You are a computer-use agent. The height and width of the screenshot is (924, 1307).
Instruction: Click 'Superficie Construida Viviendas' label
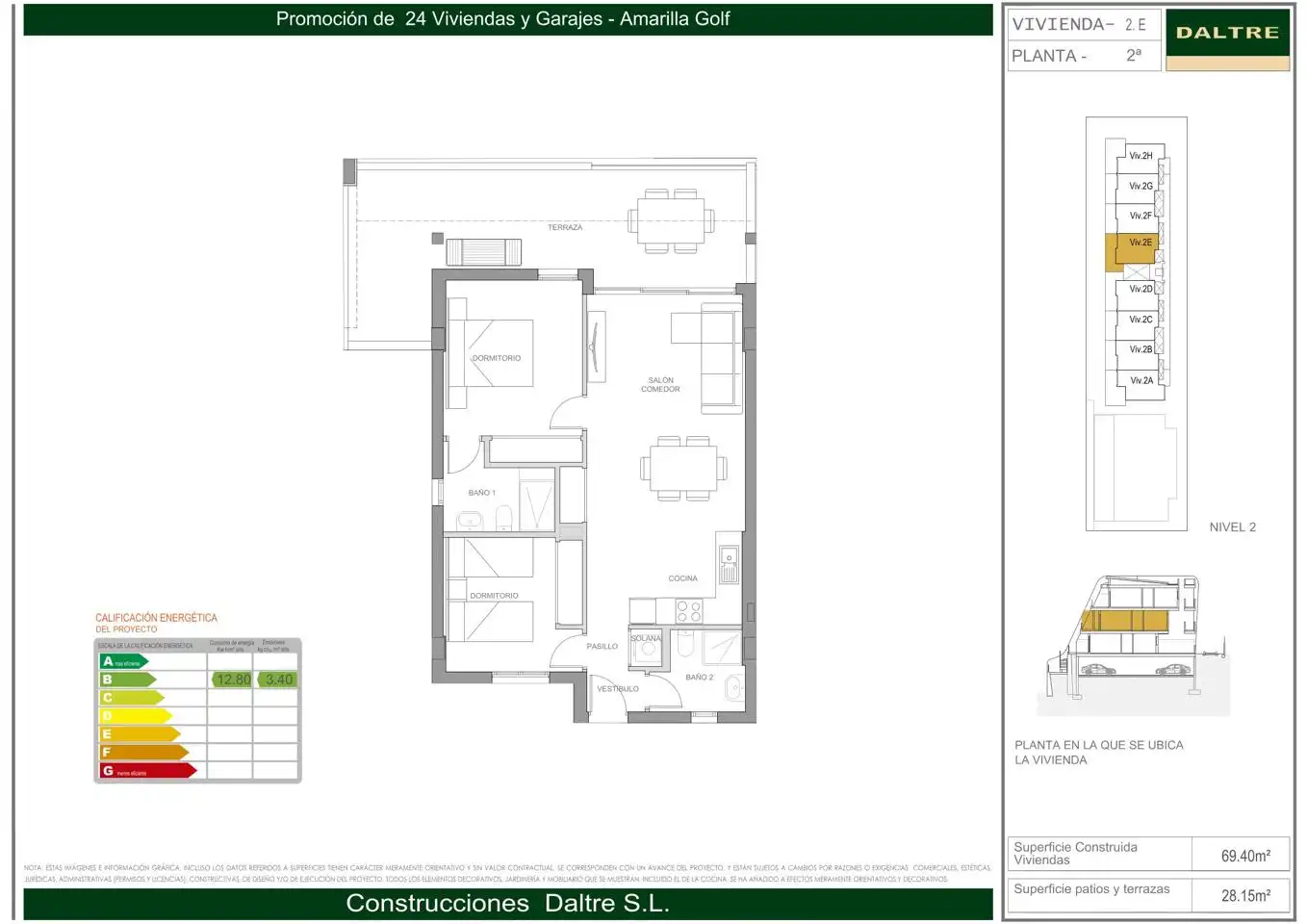1075,854
